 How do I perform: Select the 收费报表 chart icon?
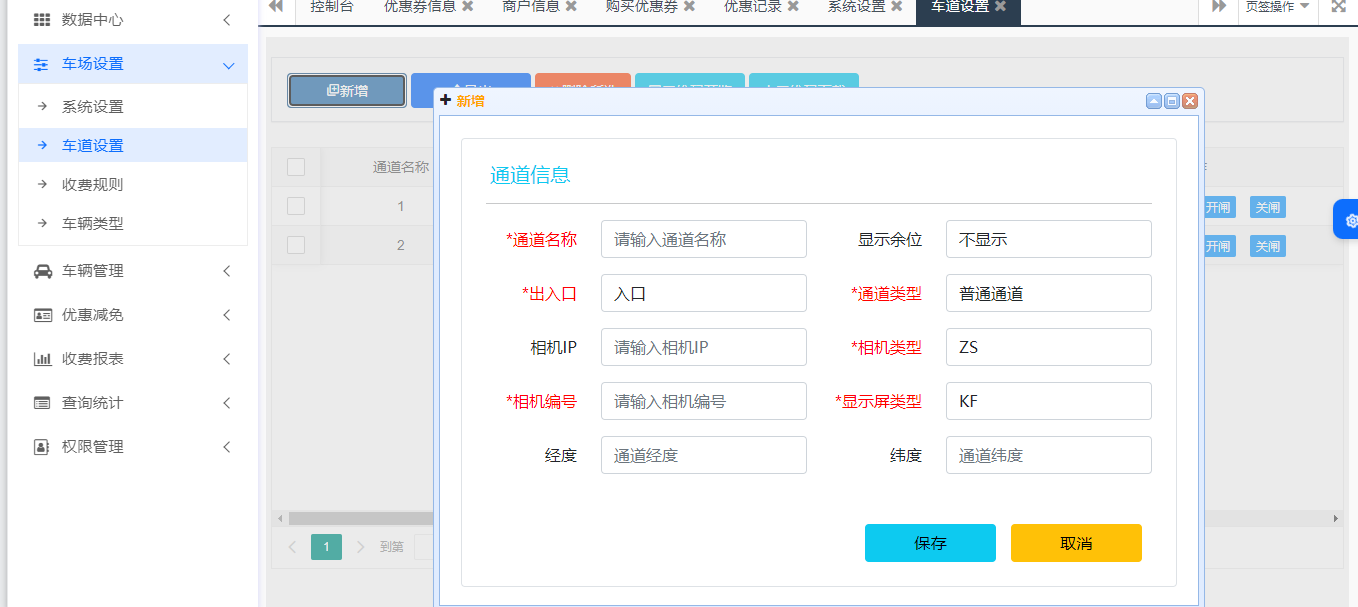[40, 358]
